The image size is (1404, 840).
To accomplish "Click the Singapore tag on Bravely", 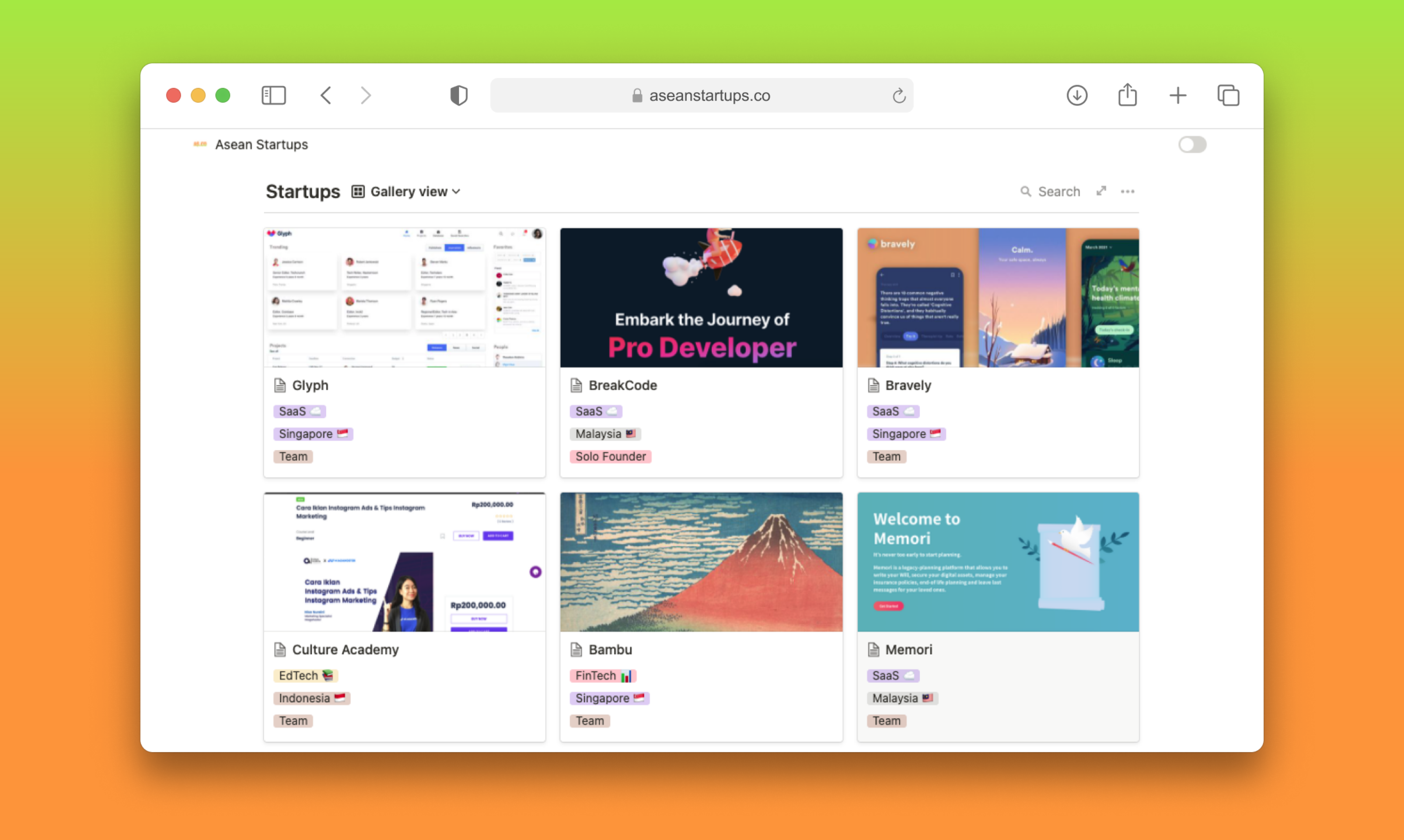I will tap(907, 434).
